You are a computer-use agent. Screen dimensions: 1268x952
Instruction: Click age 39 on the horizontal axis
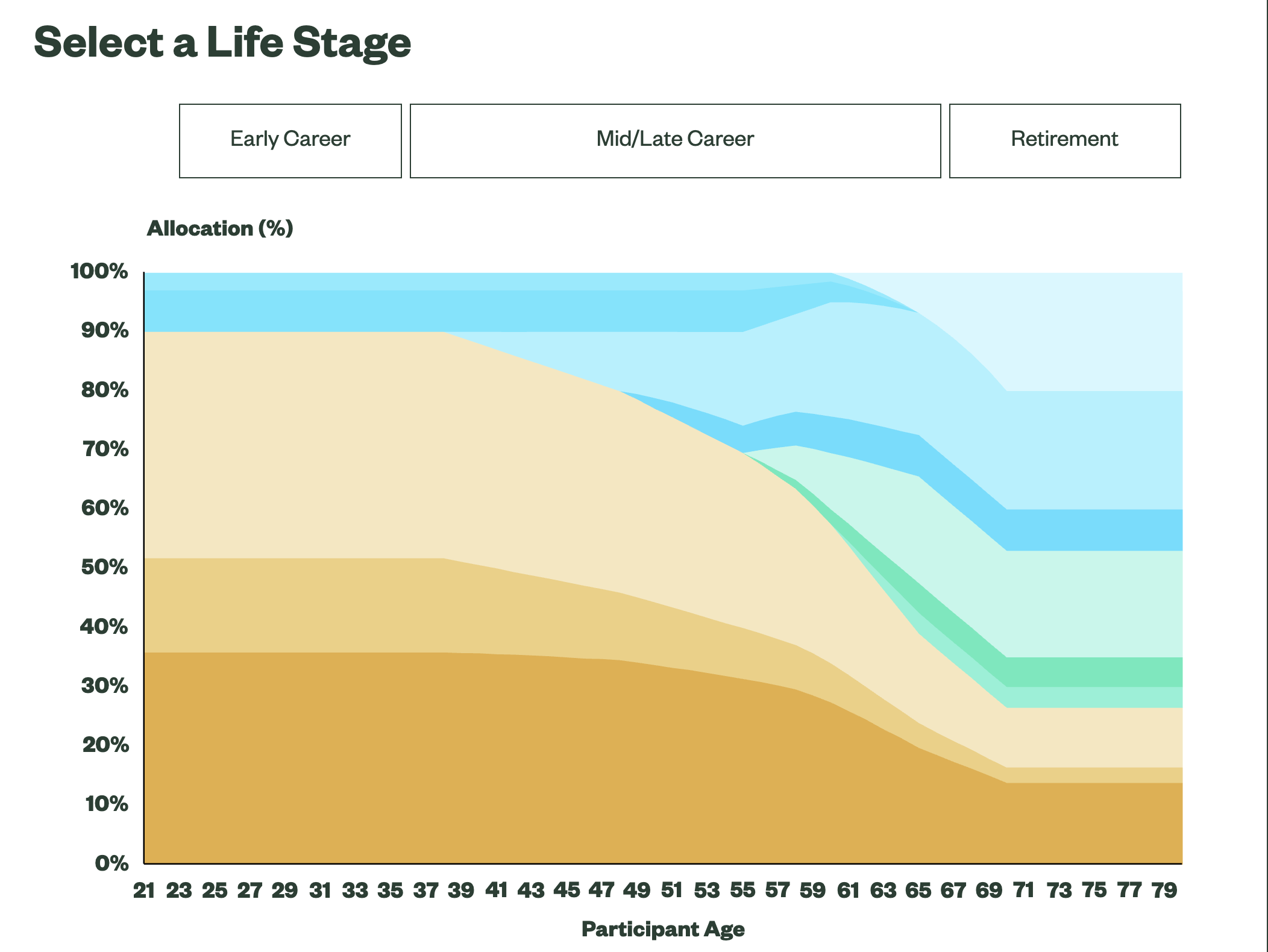pos(461,890)
